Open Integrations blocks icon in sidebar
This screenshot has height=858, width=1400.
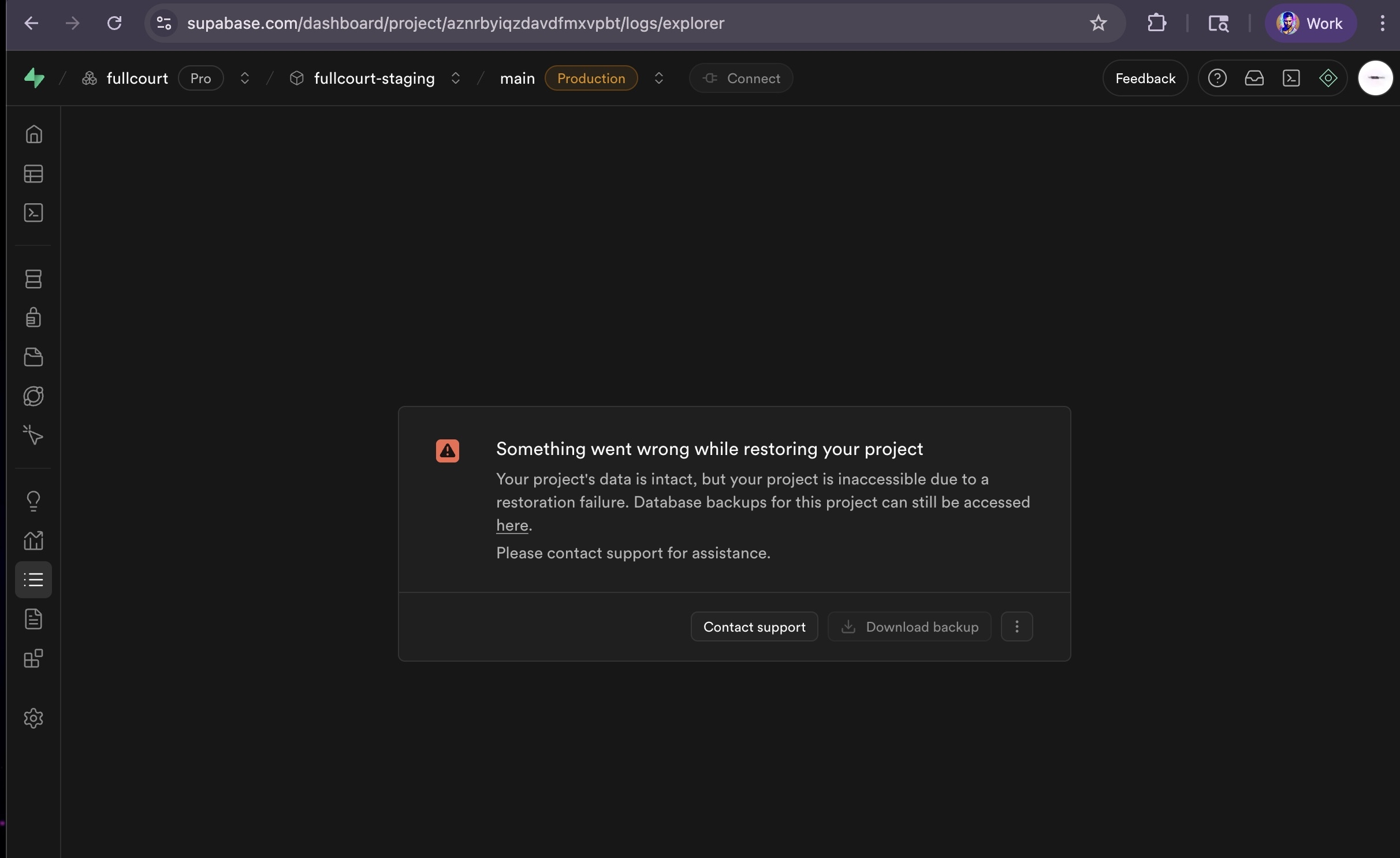tap(33, 658)
